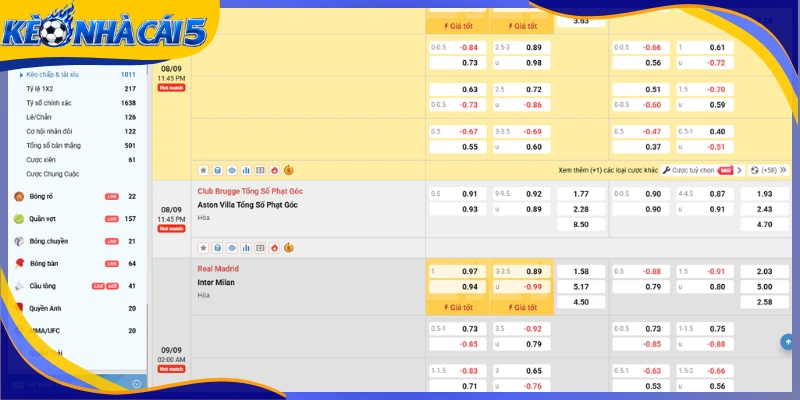Image resolution: width=800 pixels, height=400 pixels.
Task: Click Xem thêm (+1) các loại cược khác
Action: 608,170
